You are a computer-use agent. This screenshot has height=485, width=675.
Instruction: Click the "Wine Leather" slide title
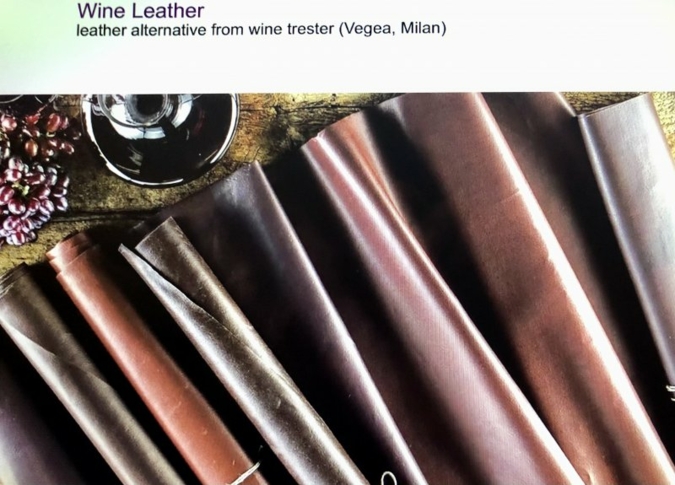pos(140,10)
